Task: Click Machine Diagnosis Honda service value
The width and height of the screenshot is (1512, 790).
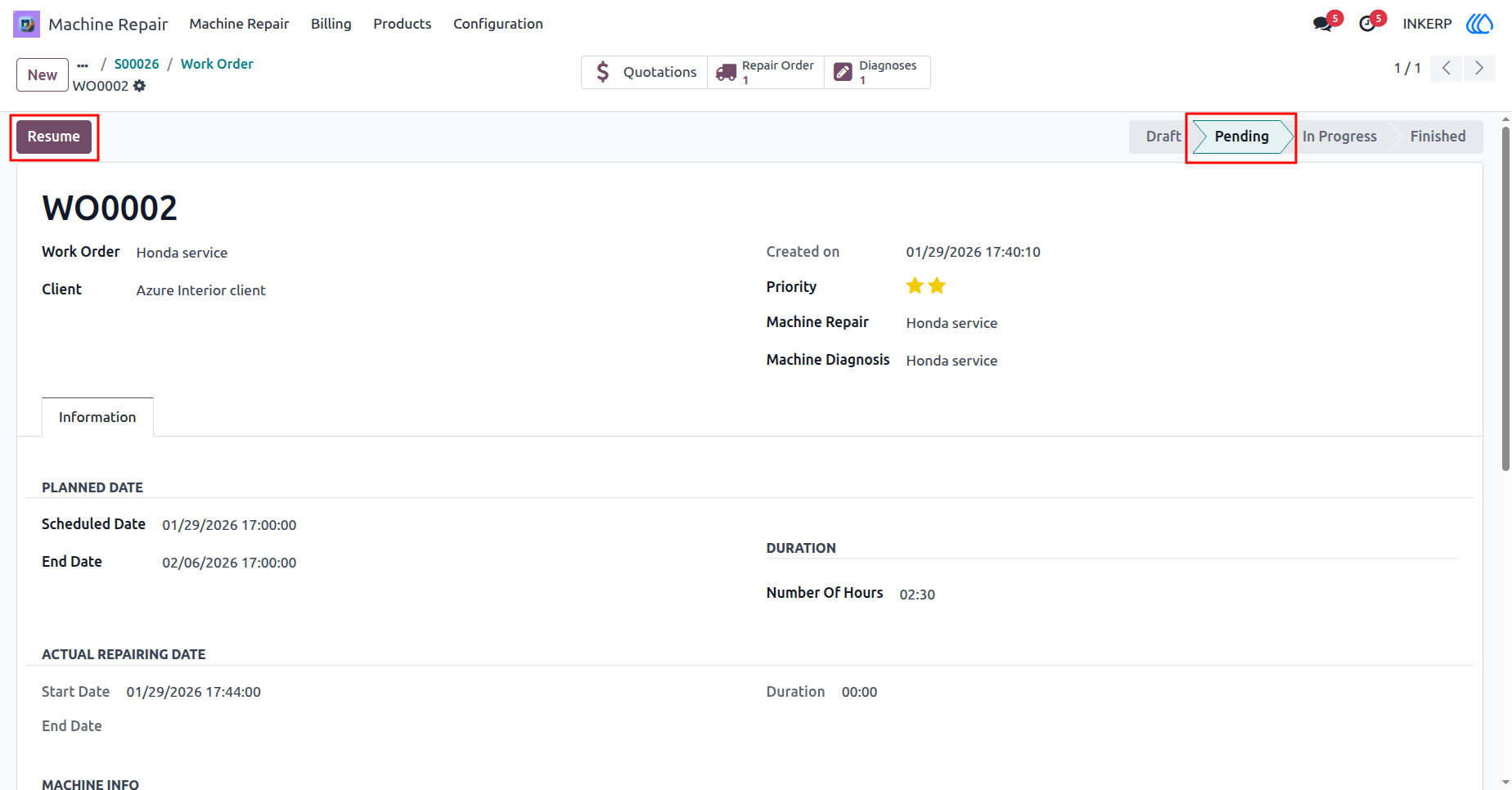Action: tap(952, 361)
